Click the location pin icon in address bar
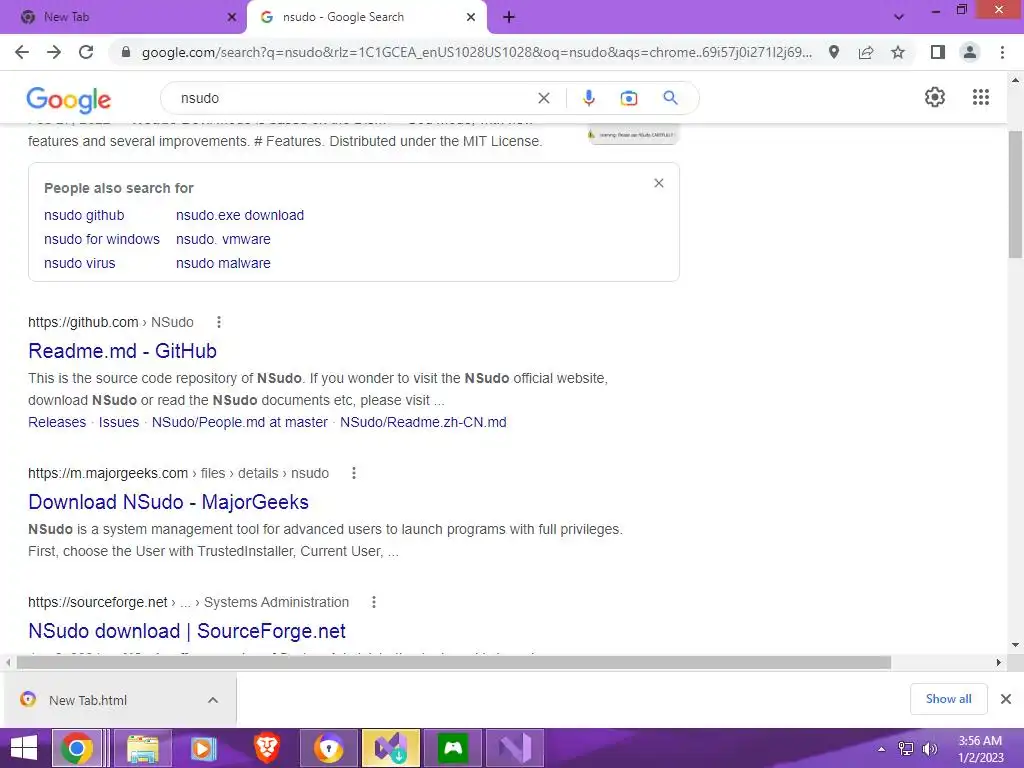This screenshot has width=1024, height=768. (834, 52)
